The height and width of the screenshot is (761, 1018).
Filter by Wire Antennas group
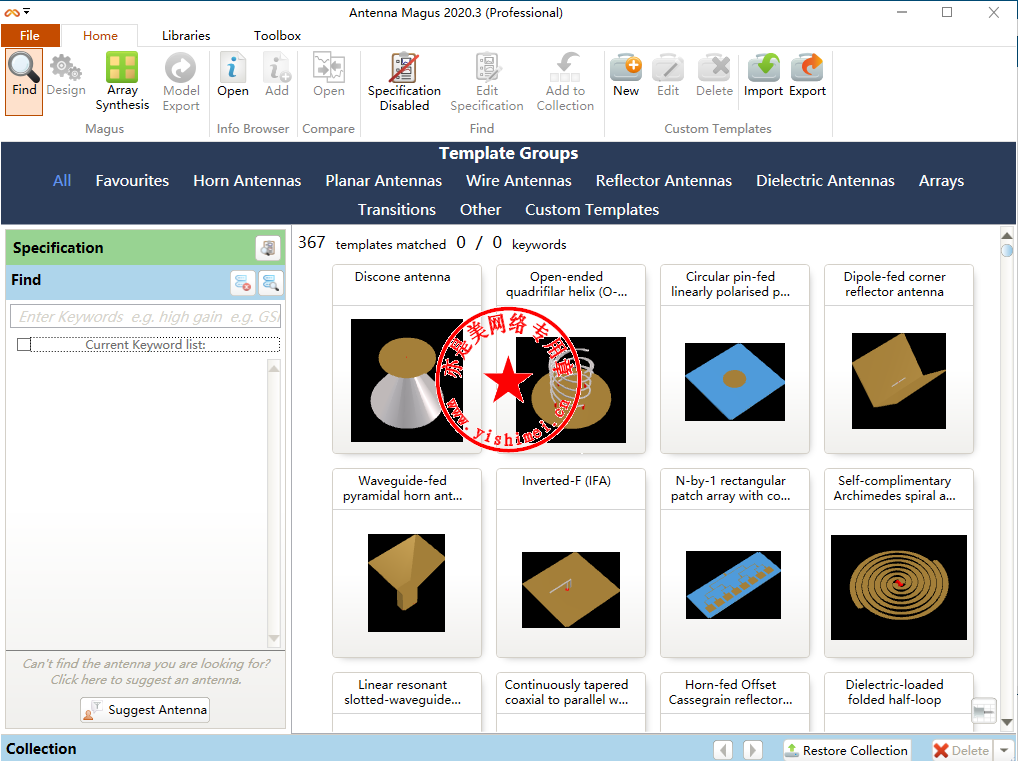(518, 181)
